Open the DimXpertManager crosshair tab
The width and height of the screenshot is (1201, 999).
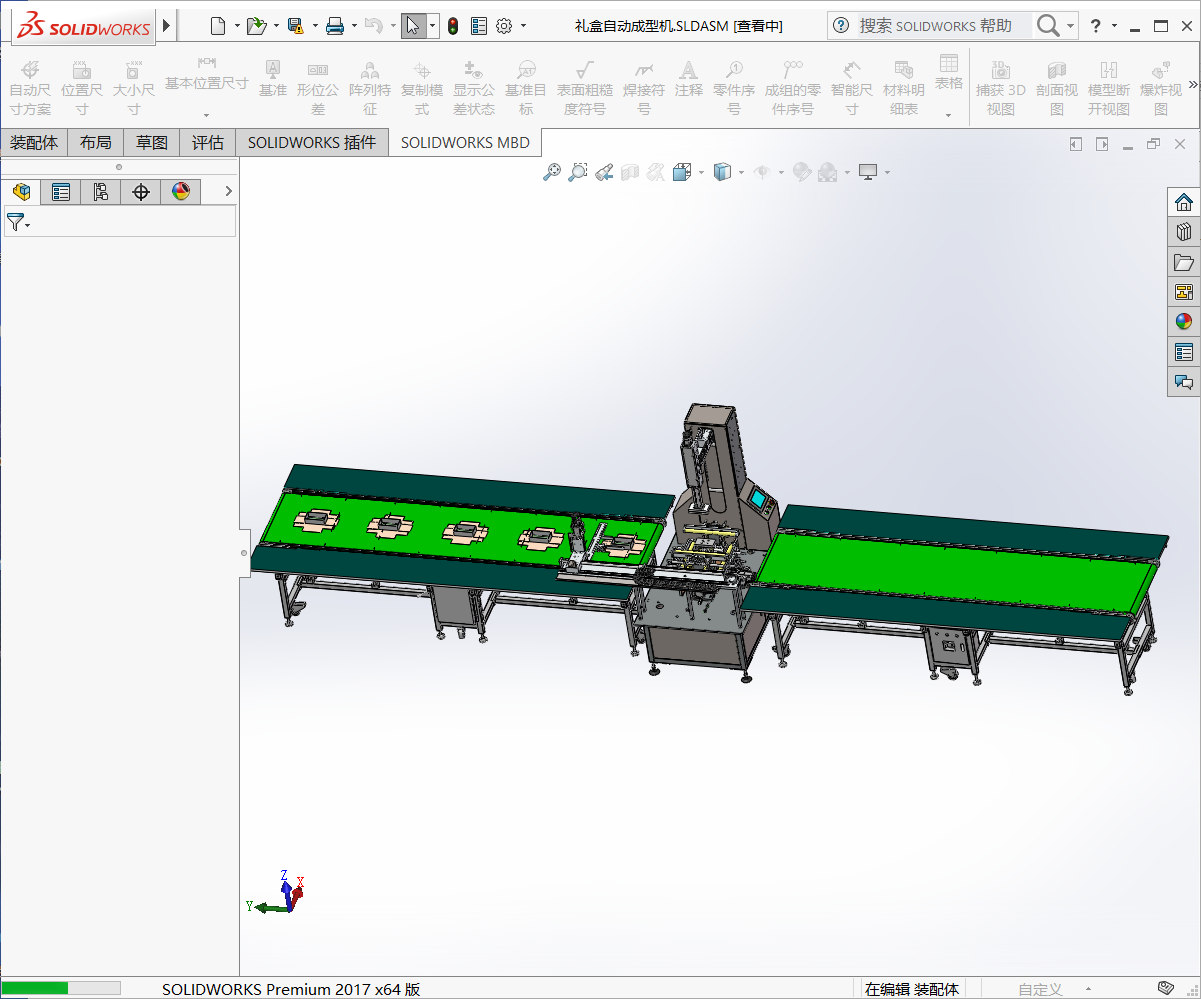141,192
